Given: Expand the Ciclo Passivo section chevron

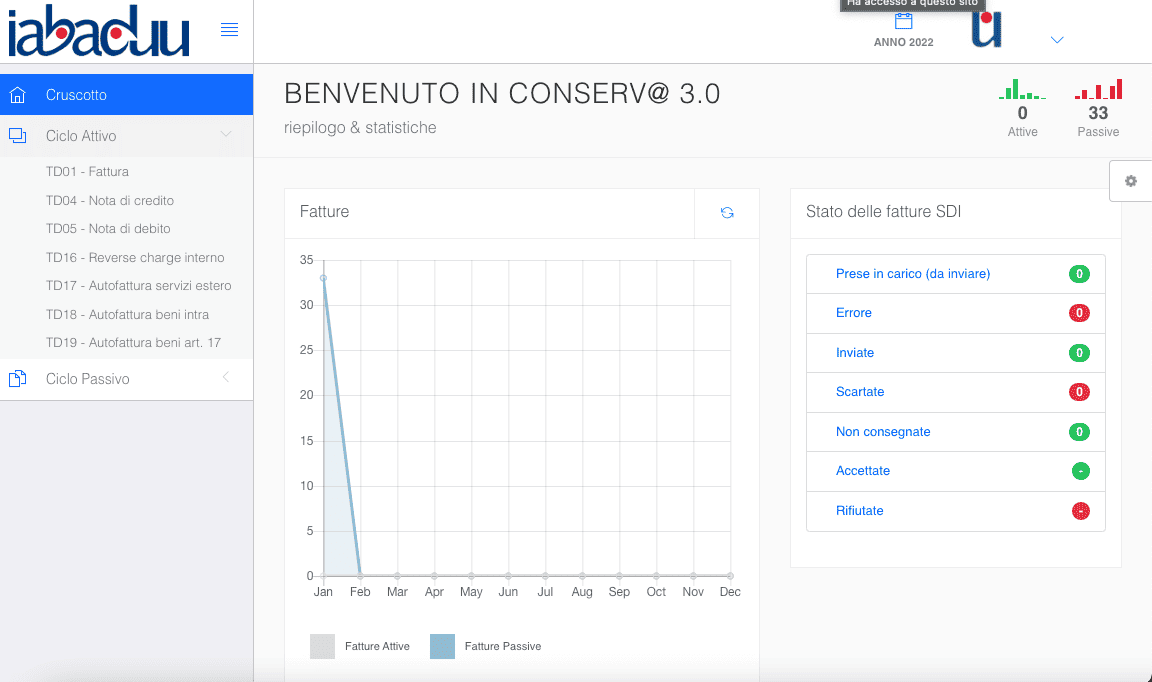Looking at the screenshot, I should coord(226,378).
